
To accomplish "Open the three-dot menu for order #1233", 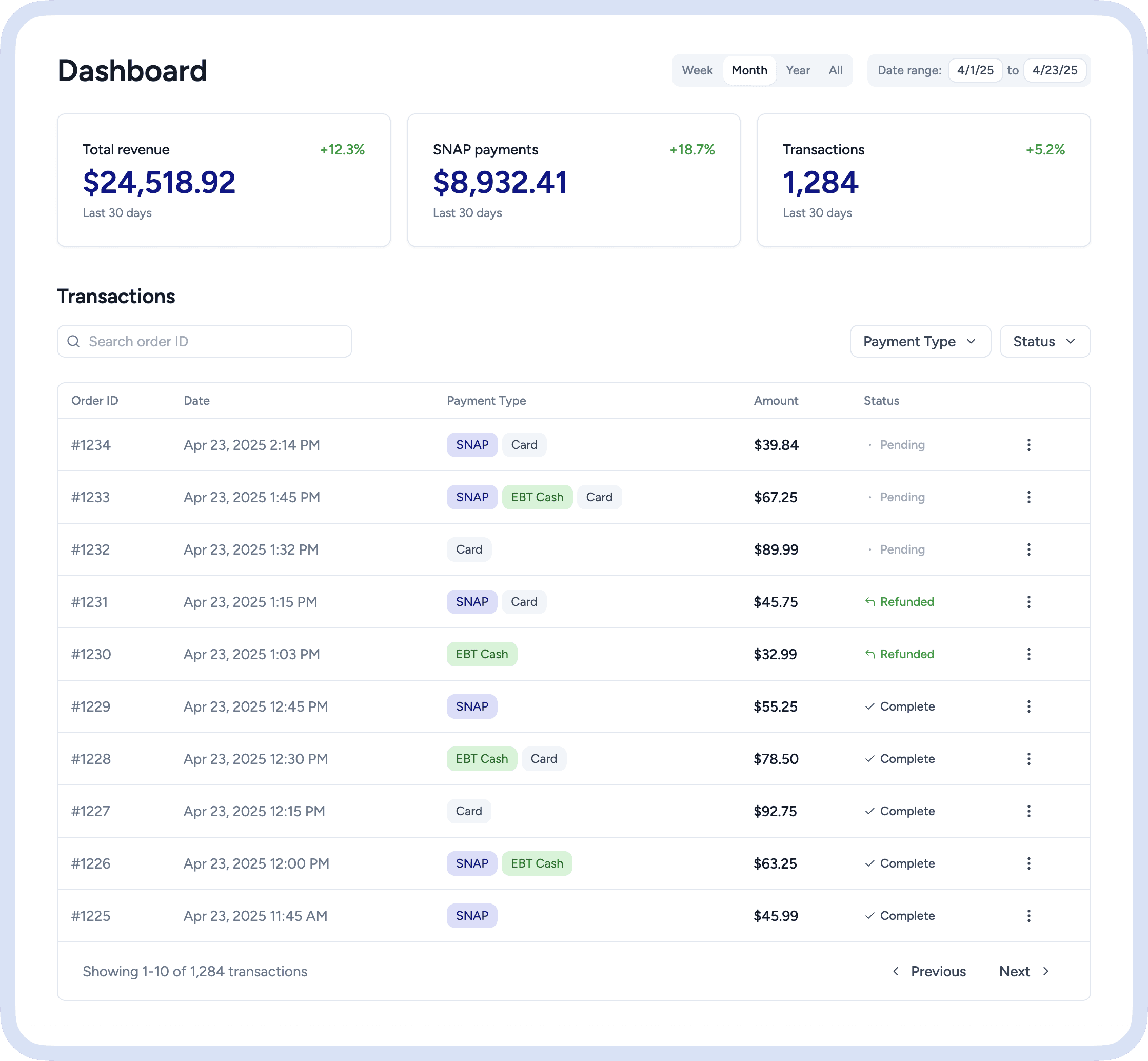I will pyautogui.click(x=1028, y=497).
